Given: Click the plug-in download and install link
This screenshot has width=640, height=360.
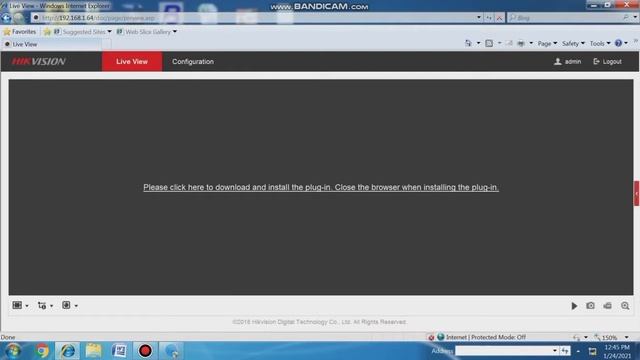Looking at the screenshot, I should click(x=321, y=187).
